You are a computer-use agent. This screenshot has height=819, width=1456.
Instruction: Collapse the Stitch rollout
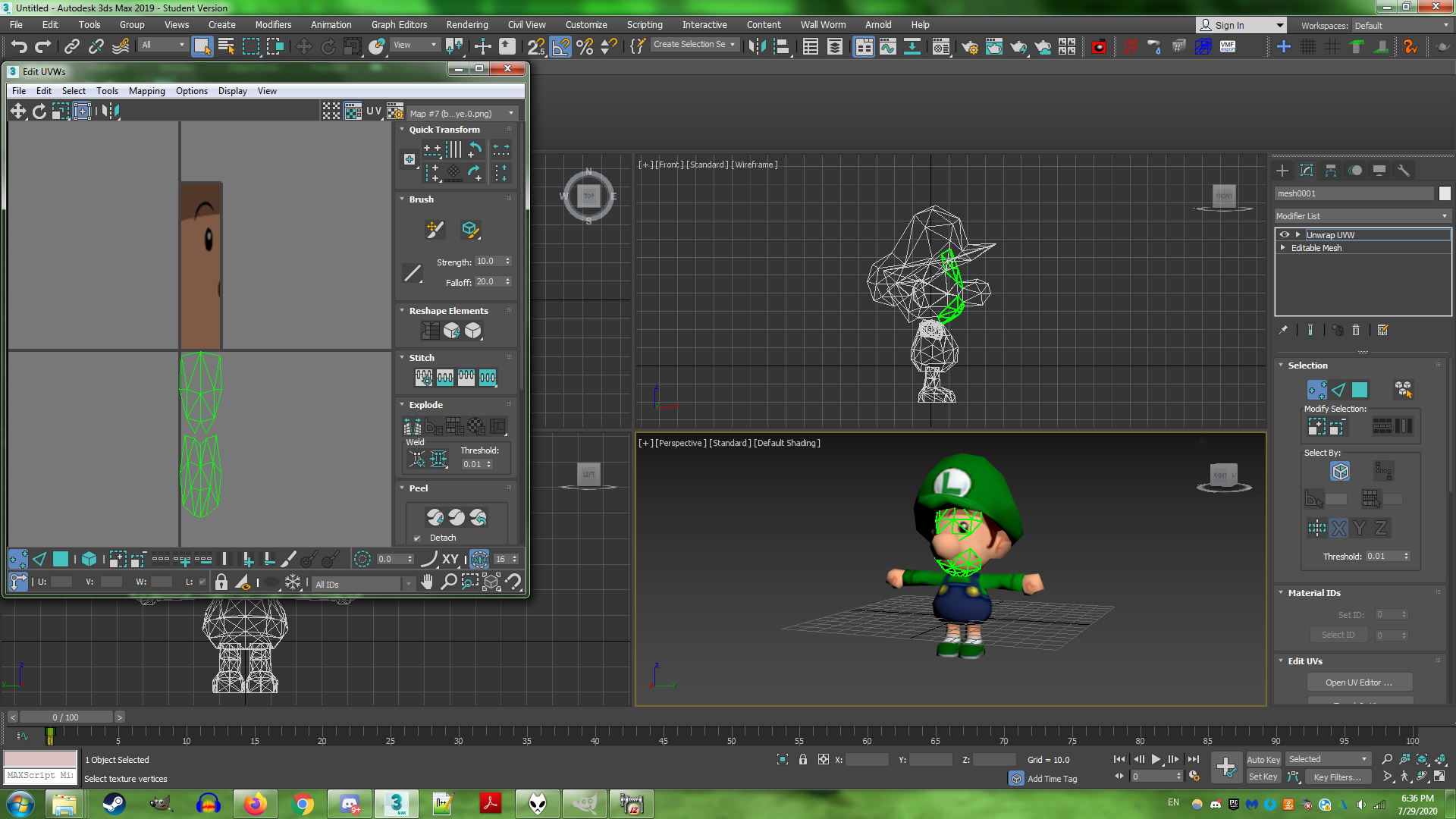(x=402, y=358)
